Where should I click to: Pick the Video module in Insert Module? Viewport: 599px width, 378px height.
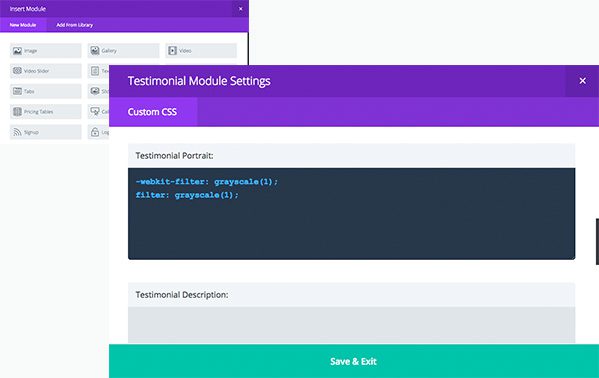[x=201, y=50]
